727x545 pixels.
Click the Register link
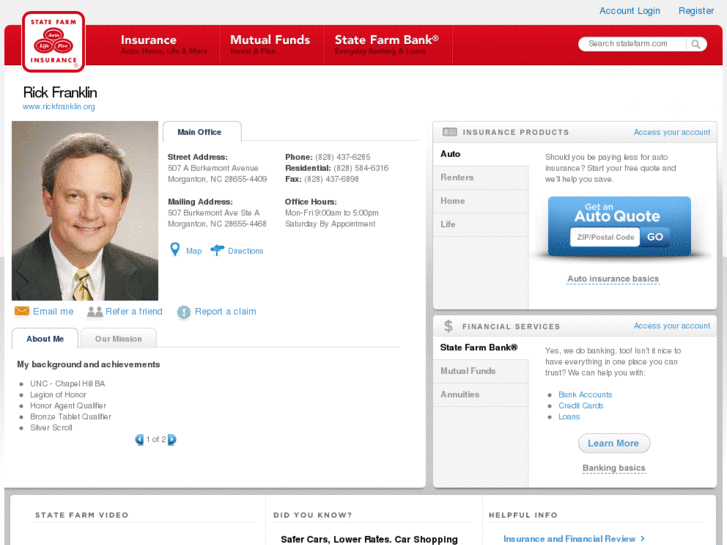coord(696,11)
